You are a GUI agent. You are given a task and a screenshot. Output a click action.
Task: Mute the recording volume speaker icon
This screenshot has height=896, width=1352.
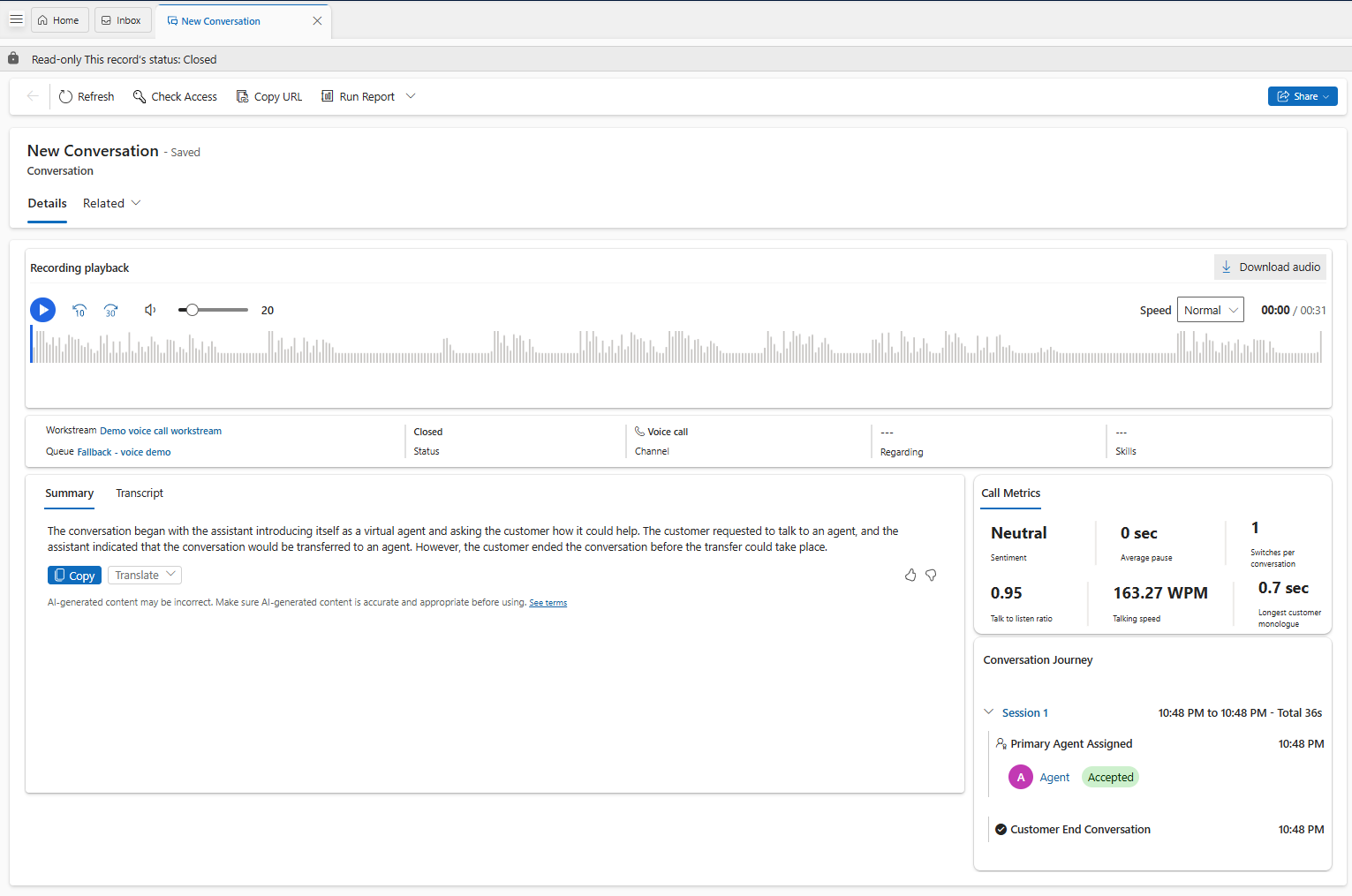pos(150,310)
